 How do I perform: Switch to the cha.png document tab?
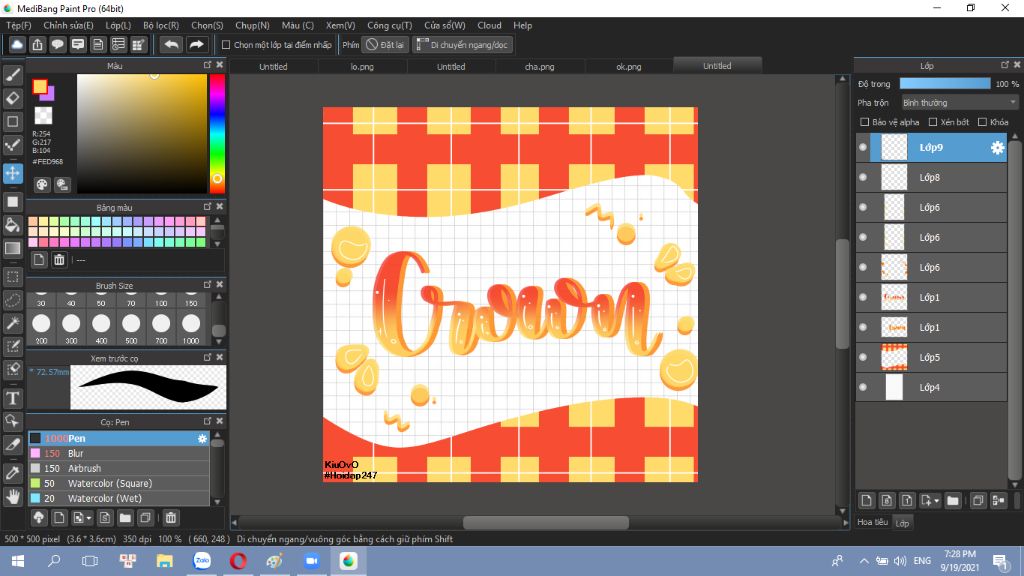pos(539,67)
